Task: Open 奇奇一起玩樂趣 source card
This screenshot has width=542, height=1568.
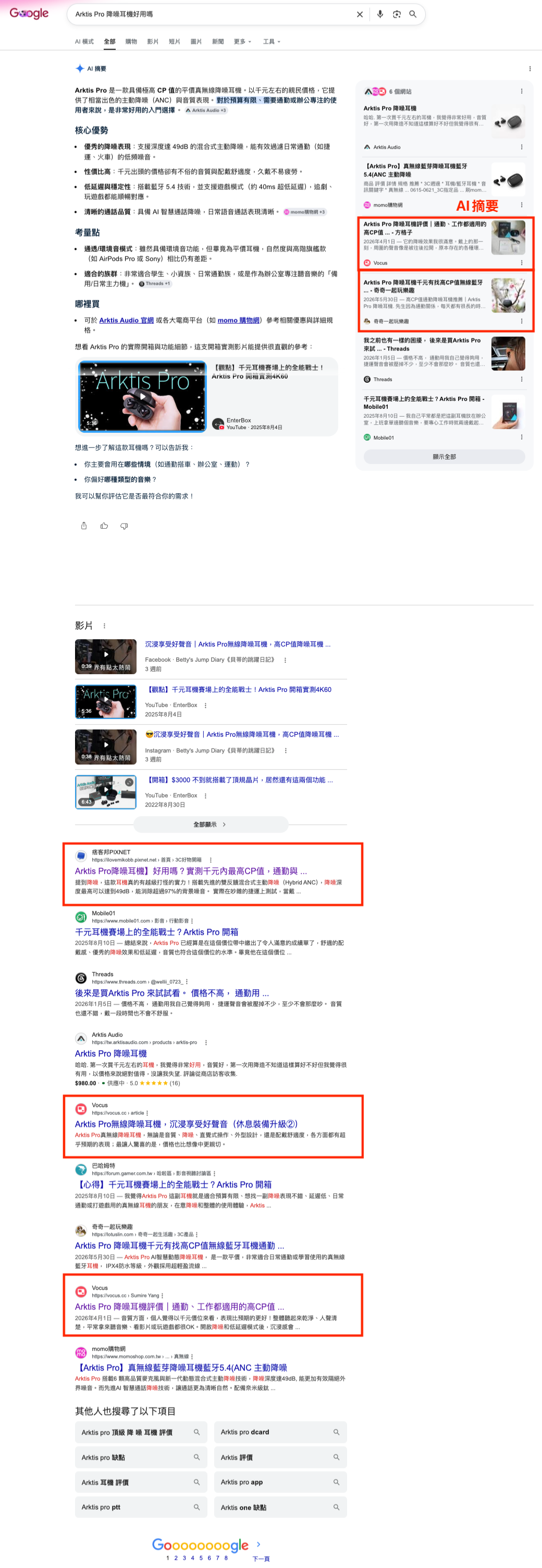Action: click(445, 301)
